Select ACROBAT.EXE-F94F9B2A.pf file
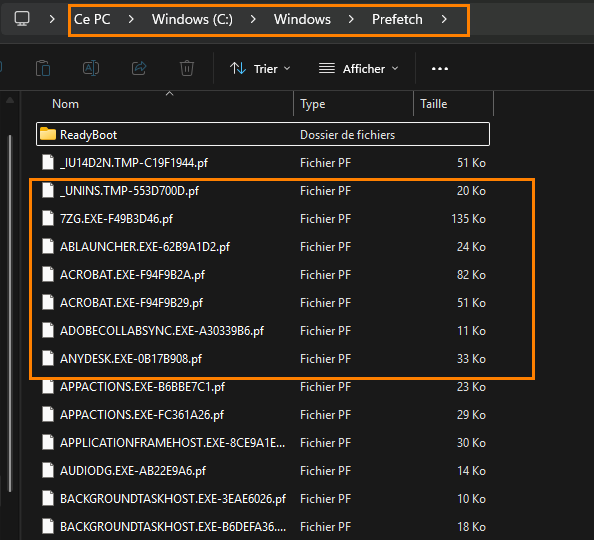Screen dimensions: 594x540 (263, 275)
